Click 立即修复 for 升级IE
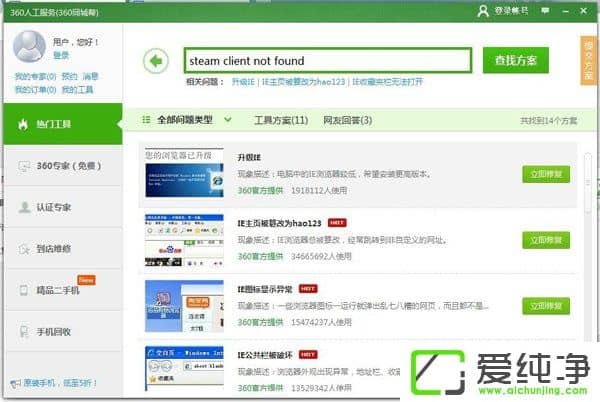The height and width of the screenshot is (402, 600). (x=546, y=174)
